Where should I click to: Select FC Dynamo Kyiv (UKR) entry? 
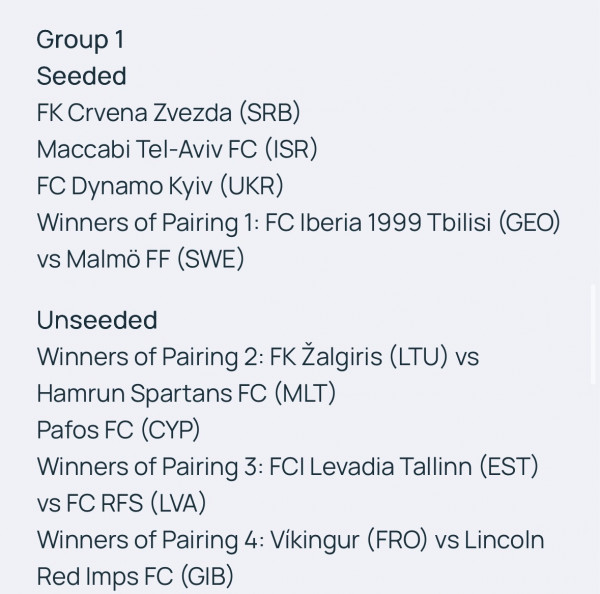(x=160, y=186)
